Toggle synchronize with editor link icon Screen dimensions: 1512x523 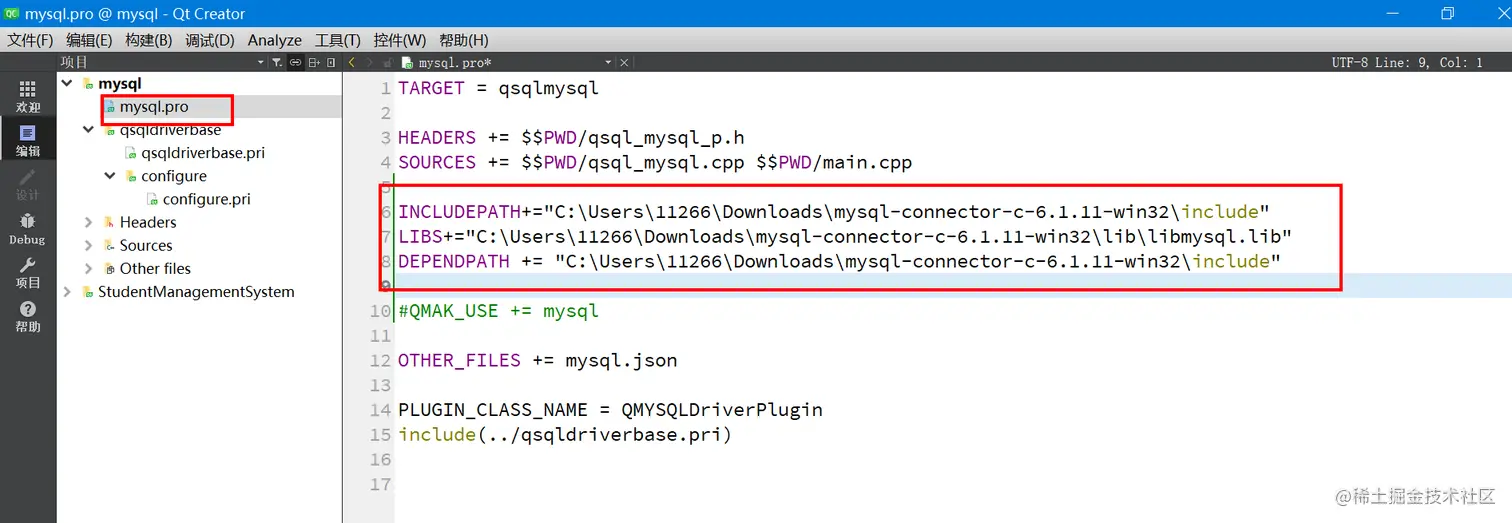(295, 62)
